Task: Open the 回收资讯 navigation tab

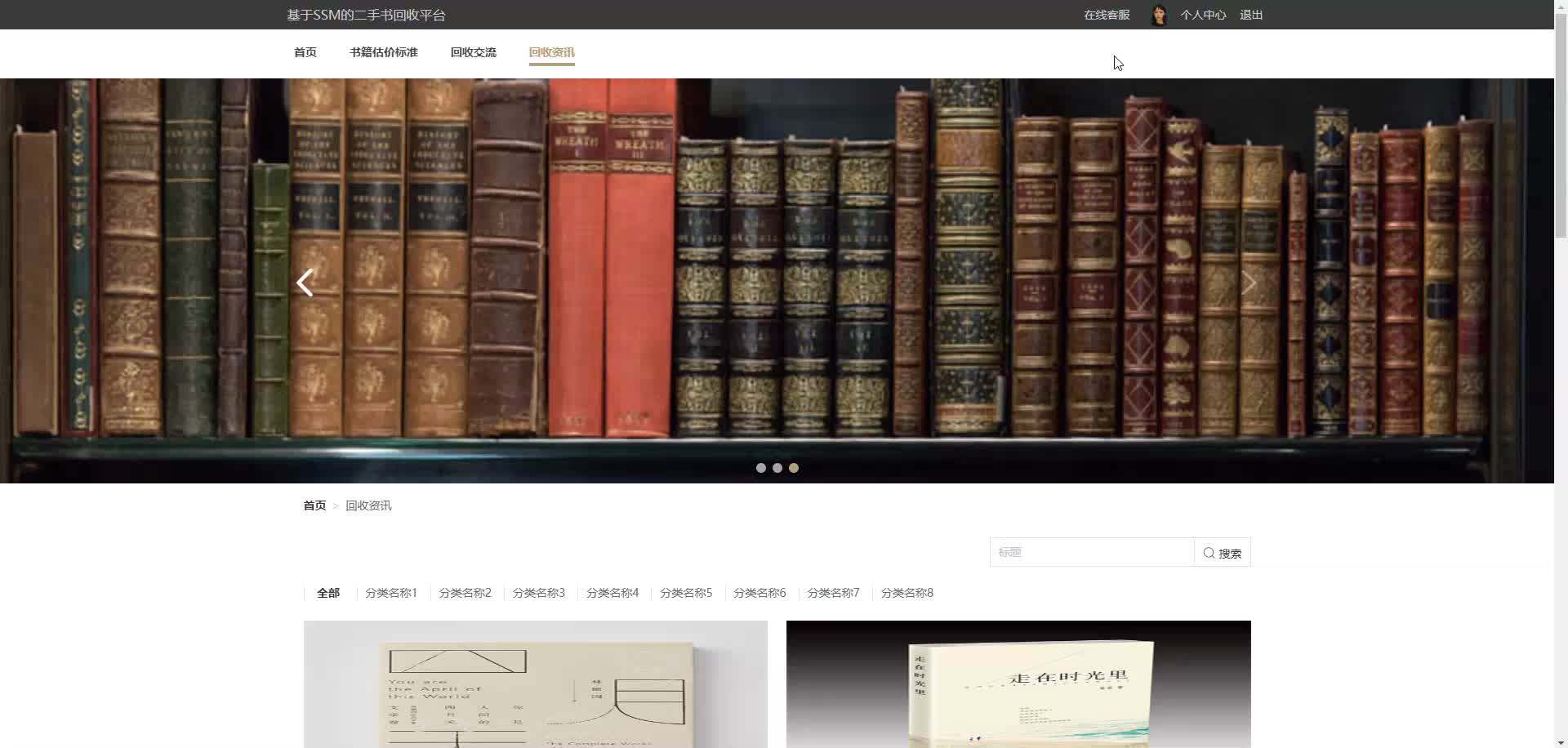Action: [552, 52]
